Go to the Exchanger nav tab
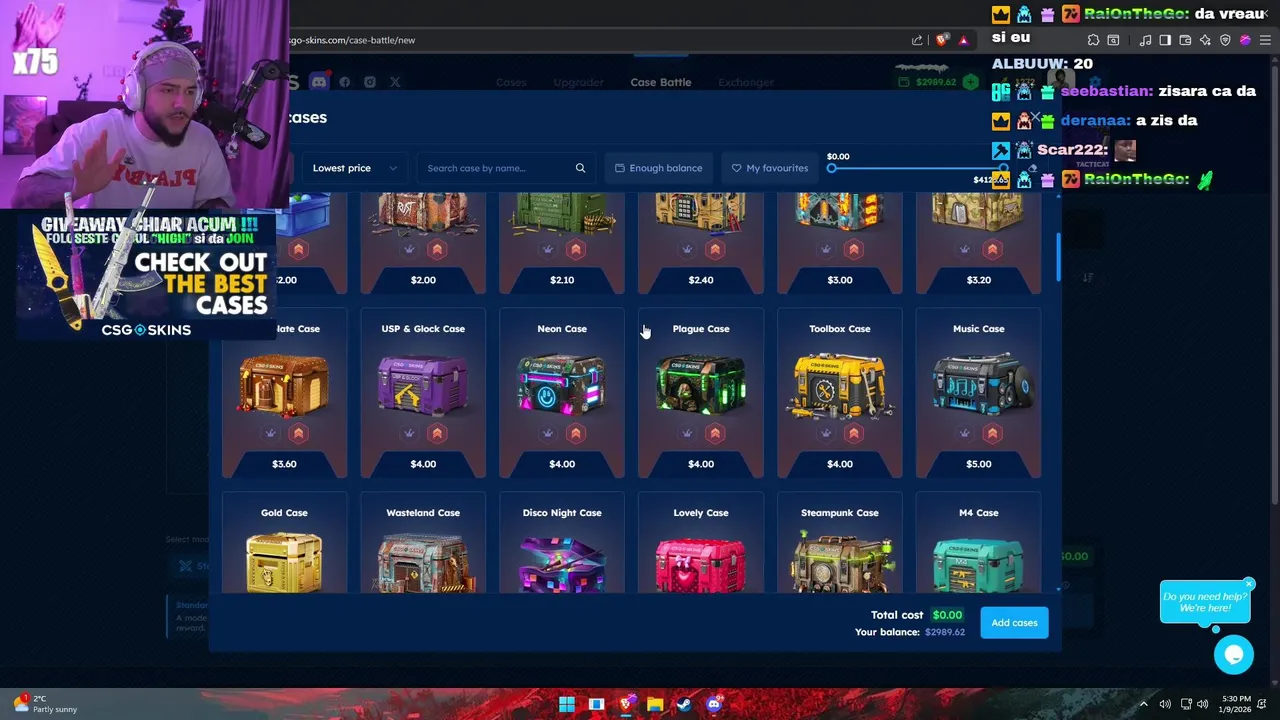 click(x=746, y=82)
